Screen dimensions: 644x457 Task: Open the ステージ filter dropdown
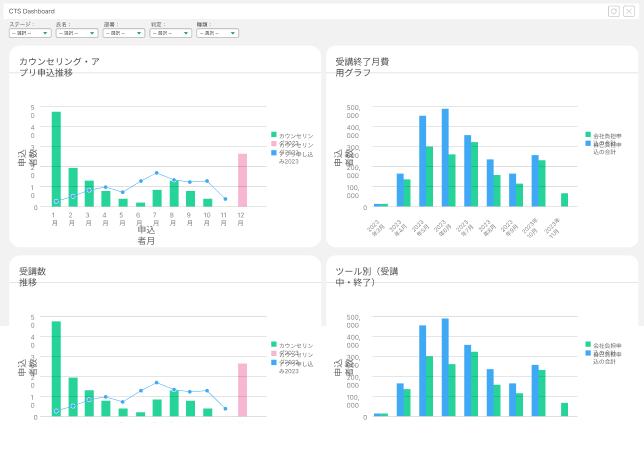tap(30, 33)
